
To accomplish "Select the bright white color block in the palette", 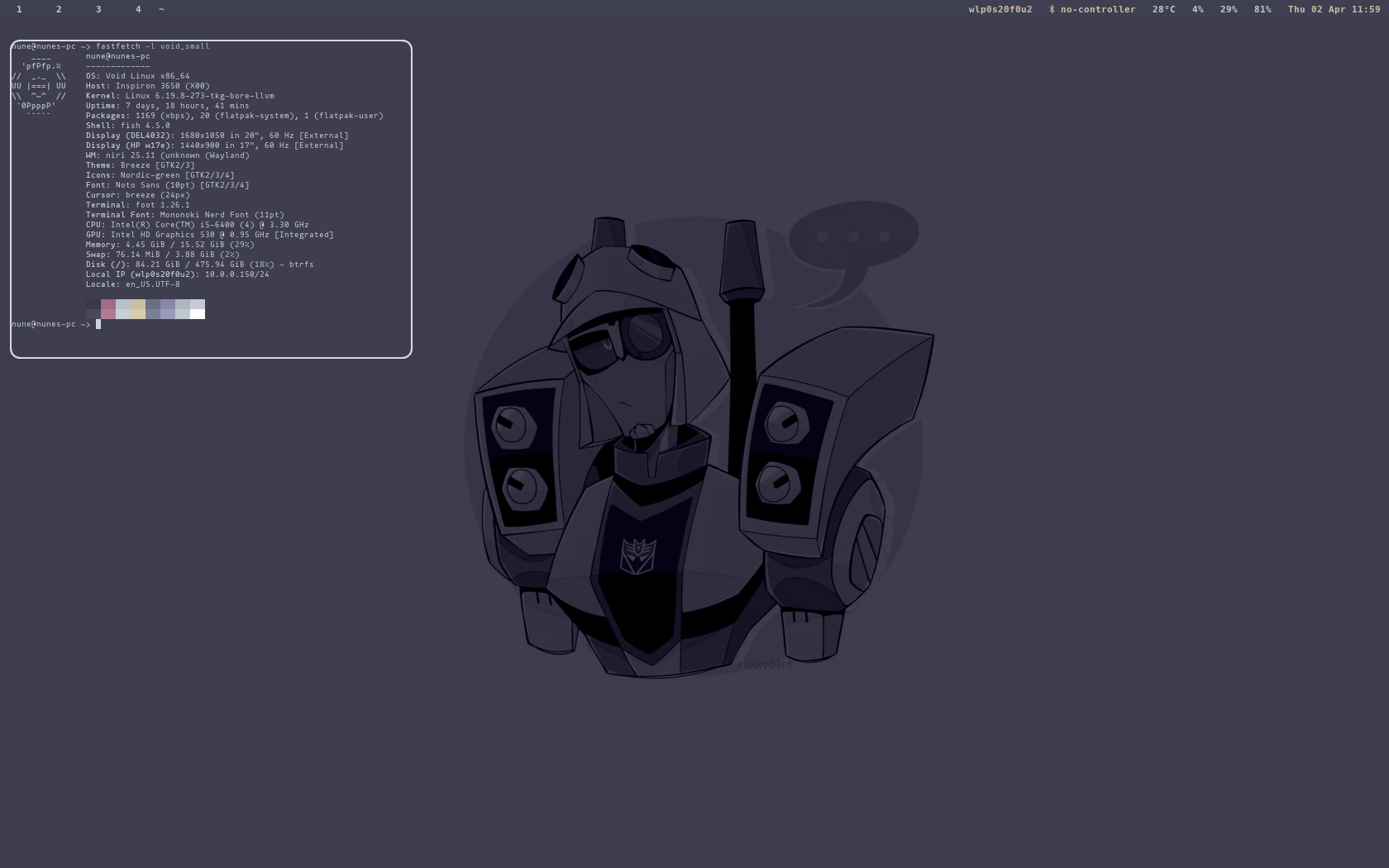I will point(198,314).
